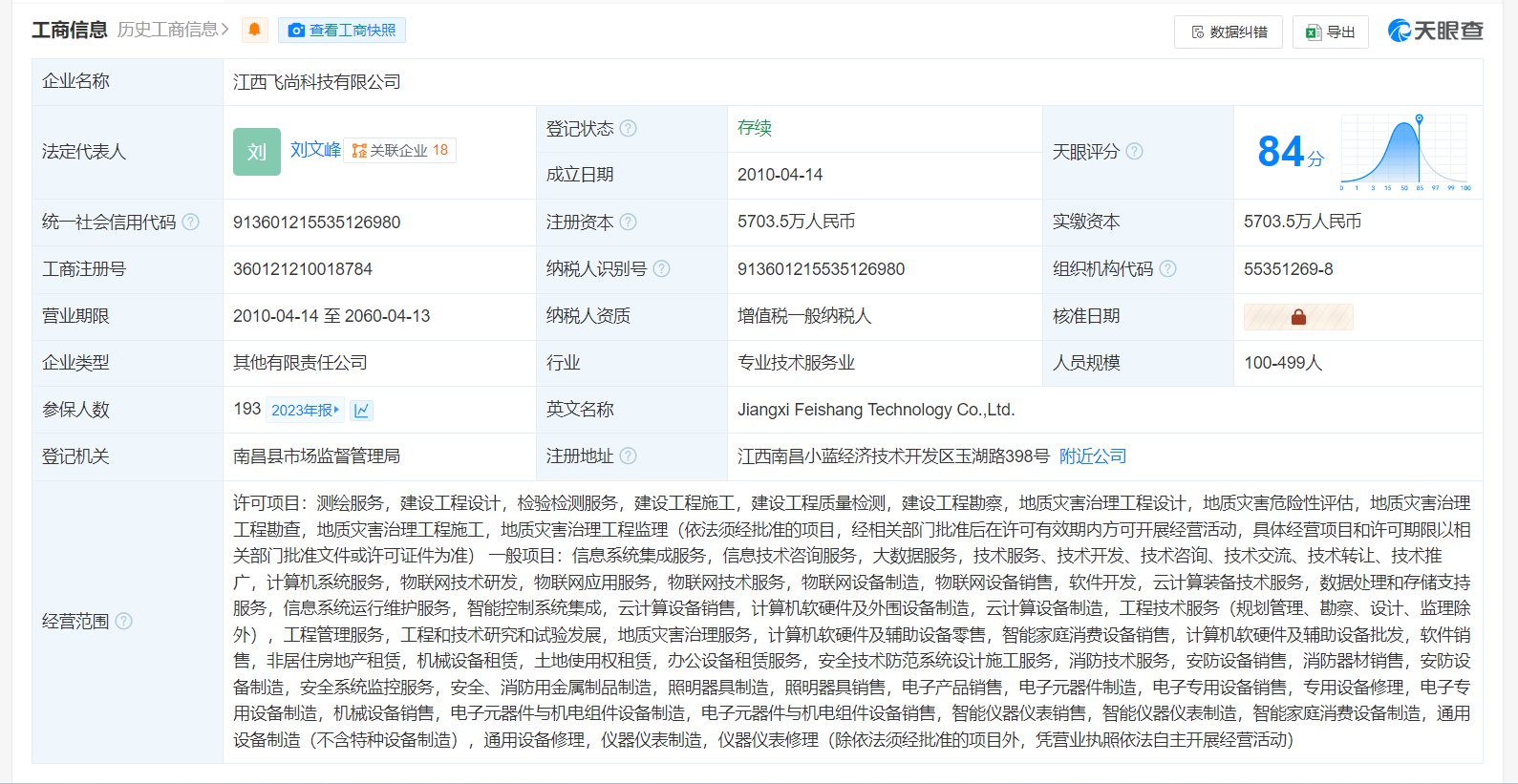This screenshot has width=1518, height=784.
Task: Select staff size 100-499人
Action: pyautogui.click(x=1283, y=363)
